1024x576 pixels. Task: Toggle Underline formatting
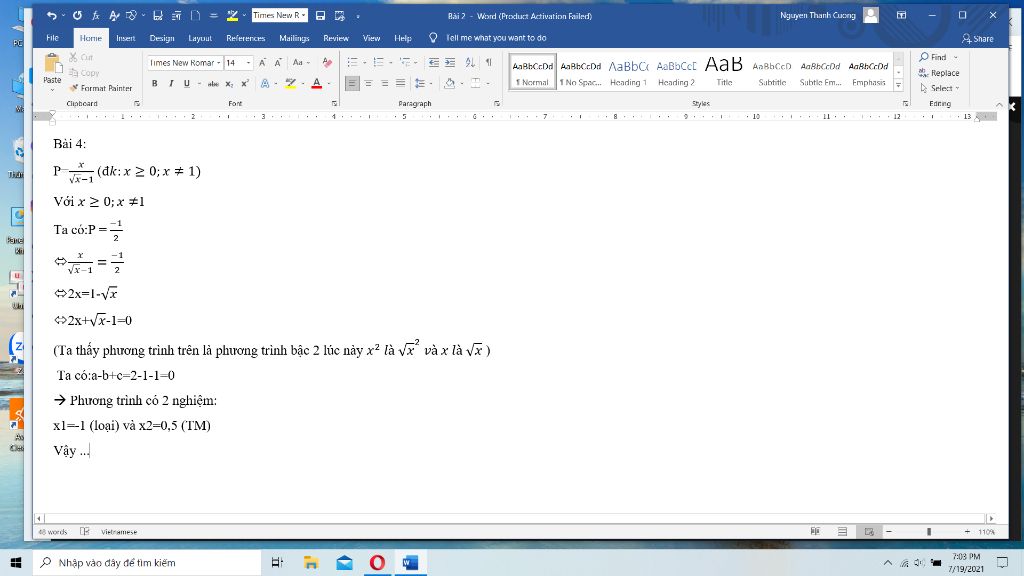click(x=187, y=84)
